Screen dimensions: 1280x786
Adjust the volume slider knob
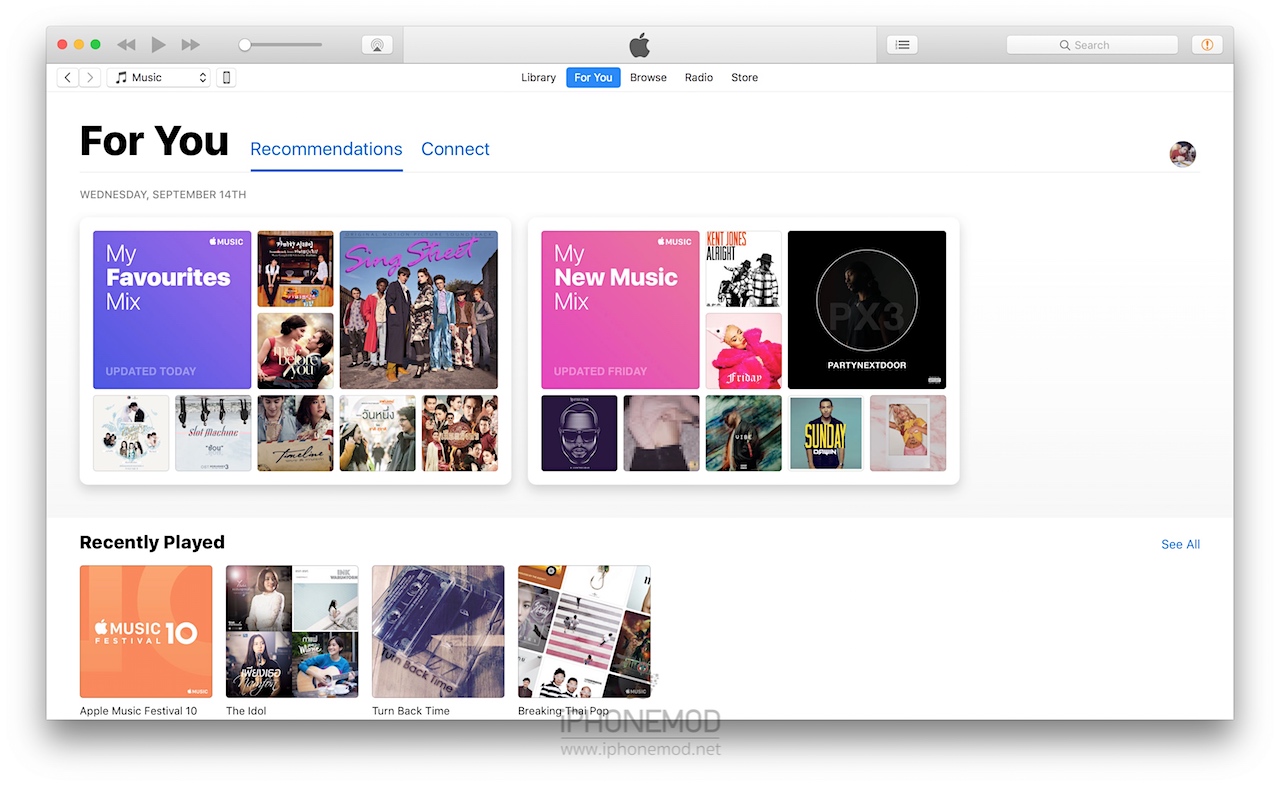coord(244,45)
